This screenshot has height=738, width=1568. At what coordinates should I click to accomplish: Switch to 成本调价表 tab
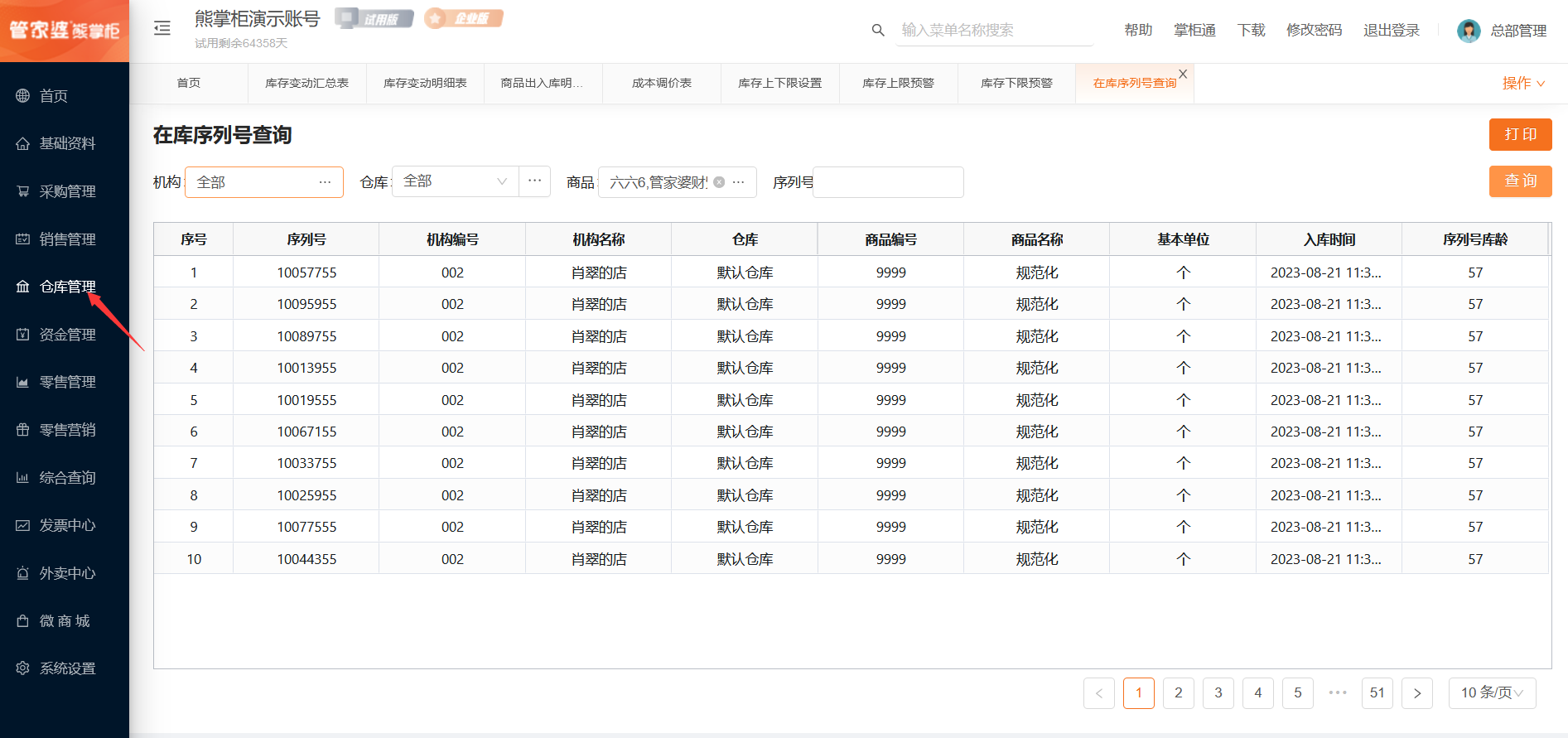tap(661, 83)
